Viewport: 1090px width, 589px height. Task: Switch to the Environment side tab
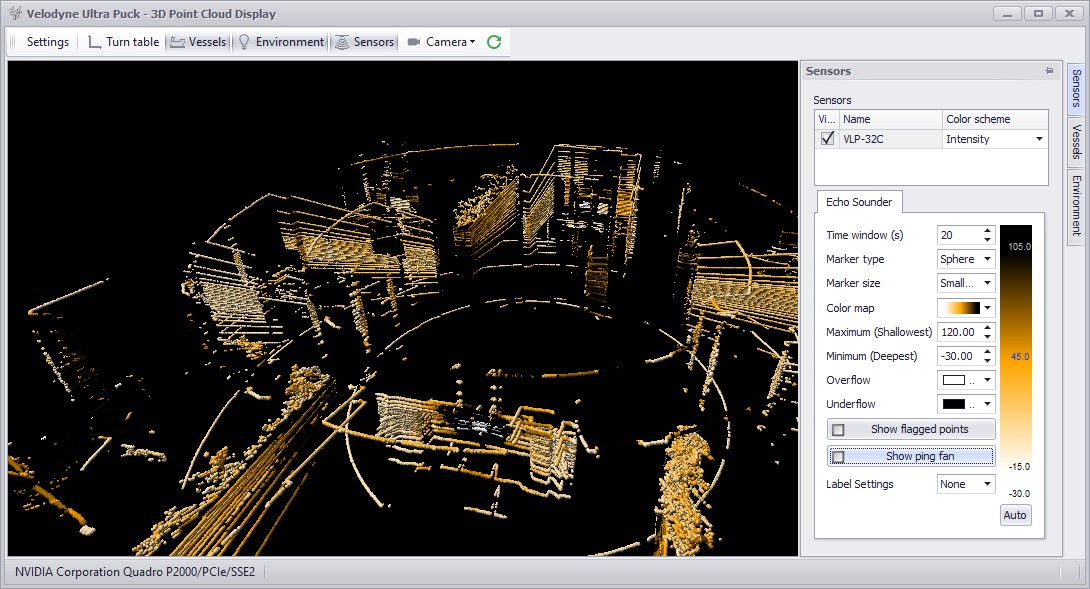click(x=1077, y=204)
